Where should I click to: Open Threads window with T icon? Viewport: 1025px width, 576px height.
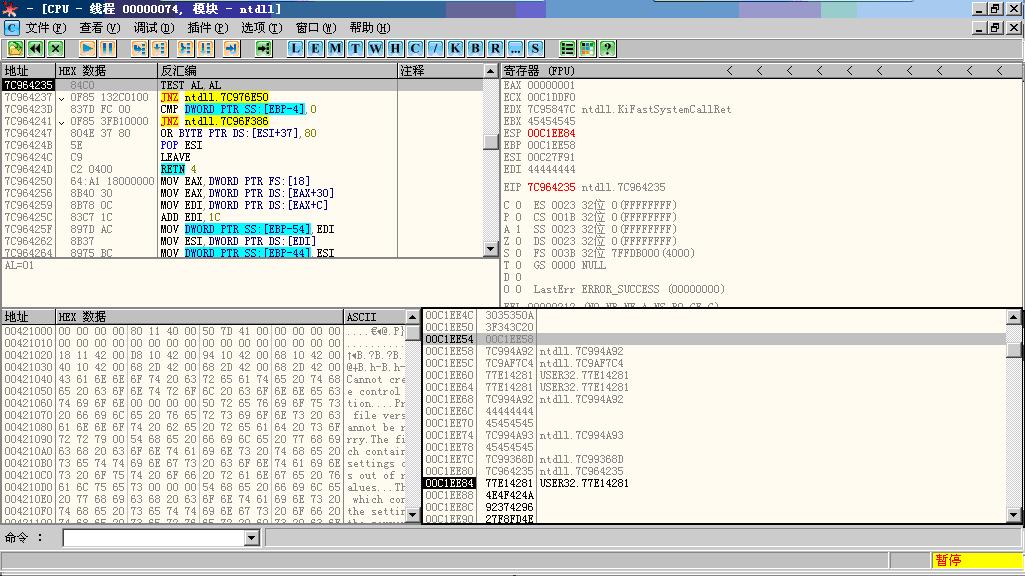click(356, 48)
